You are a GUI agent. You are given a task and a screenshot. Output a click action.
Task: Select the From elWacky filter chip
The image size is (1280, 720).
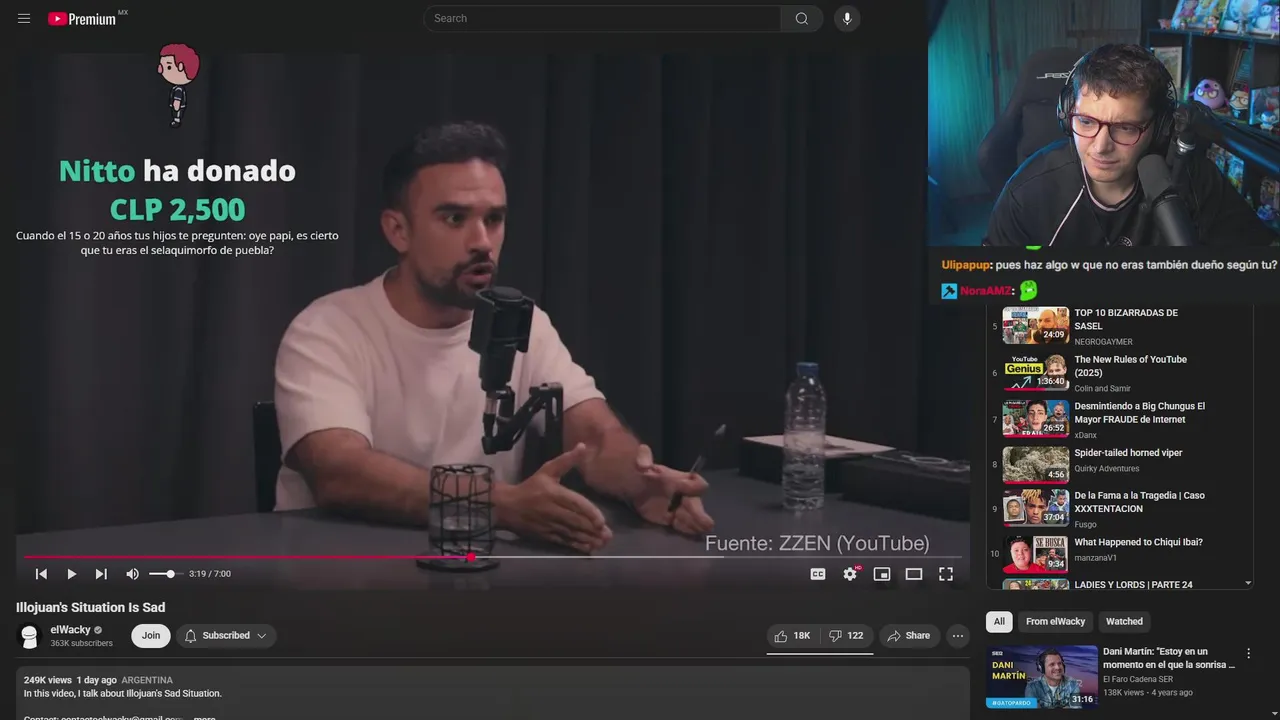1055,621
